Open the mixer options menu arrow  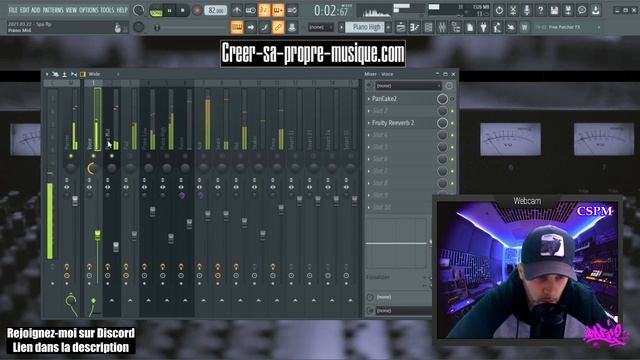[x=47, y=74]
